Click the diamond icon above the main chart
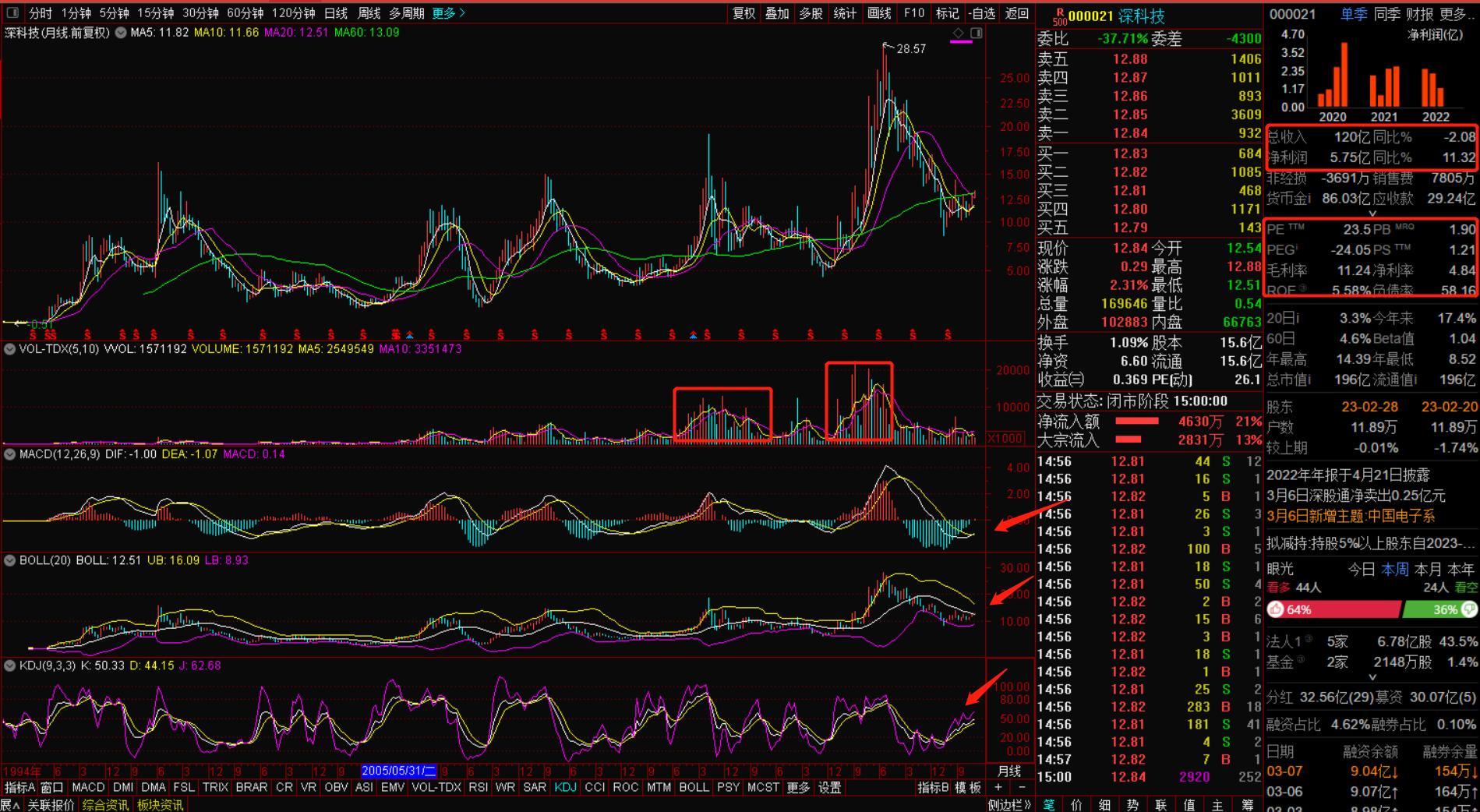Screen dimensions: 1480x812 tap(959, 33)
